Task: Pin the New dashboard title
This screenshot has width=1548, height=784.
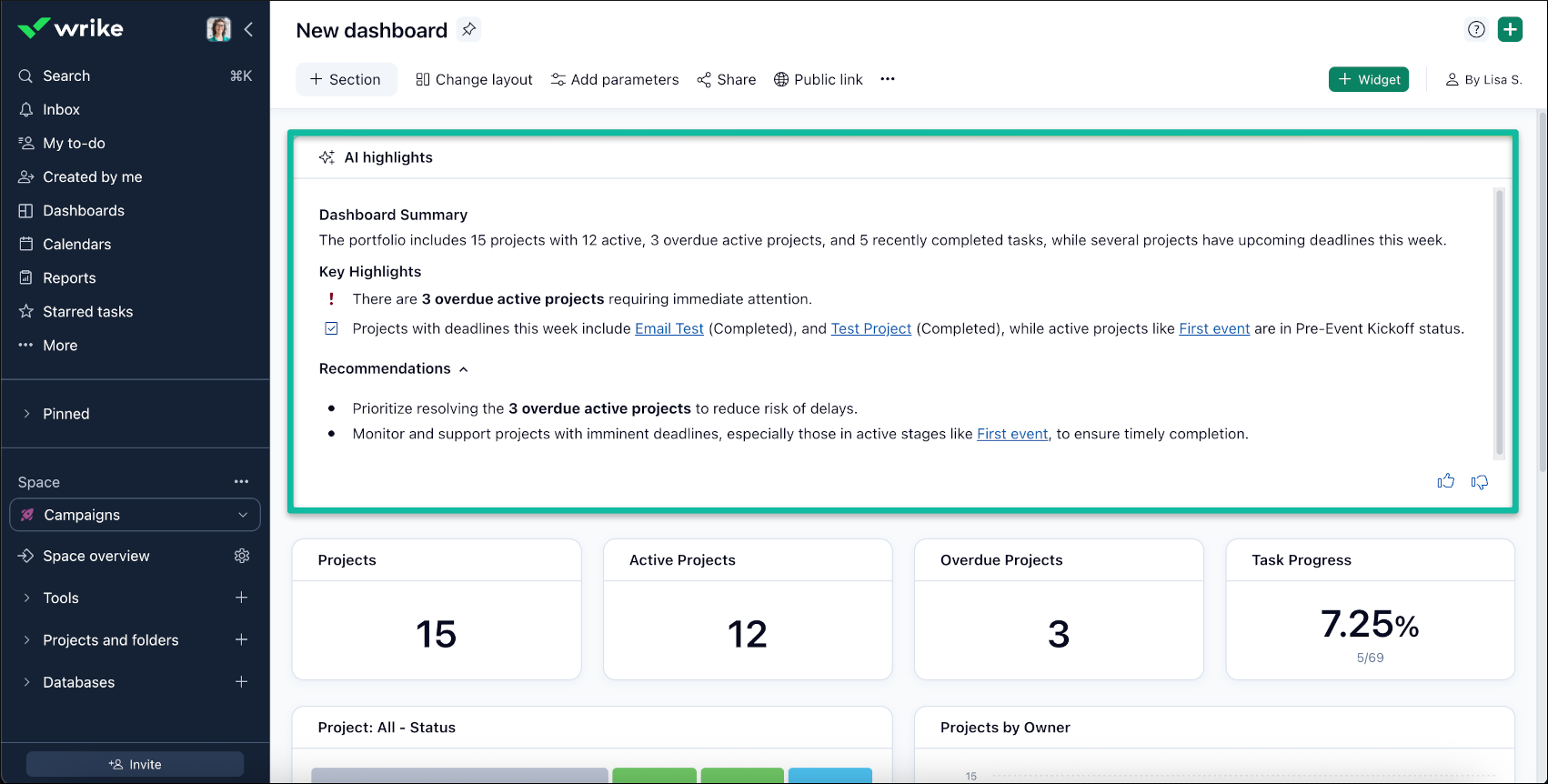Action: pyautogui.click(x=468, y=29)
